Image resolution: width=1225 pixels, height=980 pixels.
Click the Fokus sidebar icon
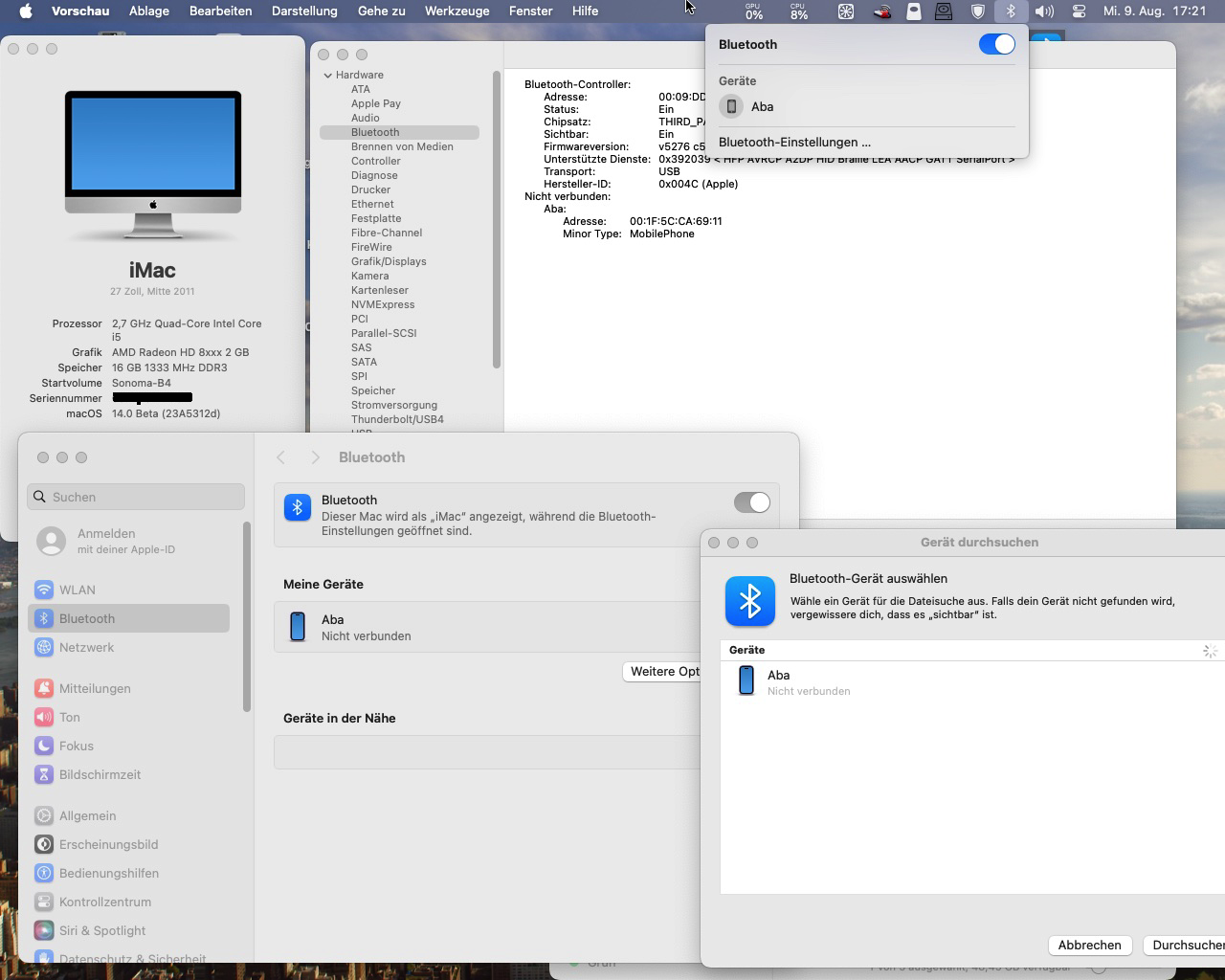pos(43,746)
